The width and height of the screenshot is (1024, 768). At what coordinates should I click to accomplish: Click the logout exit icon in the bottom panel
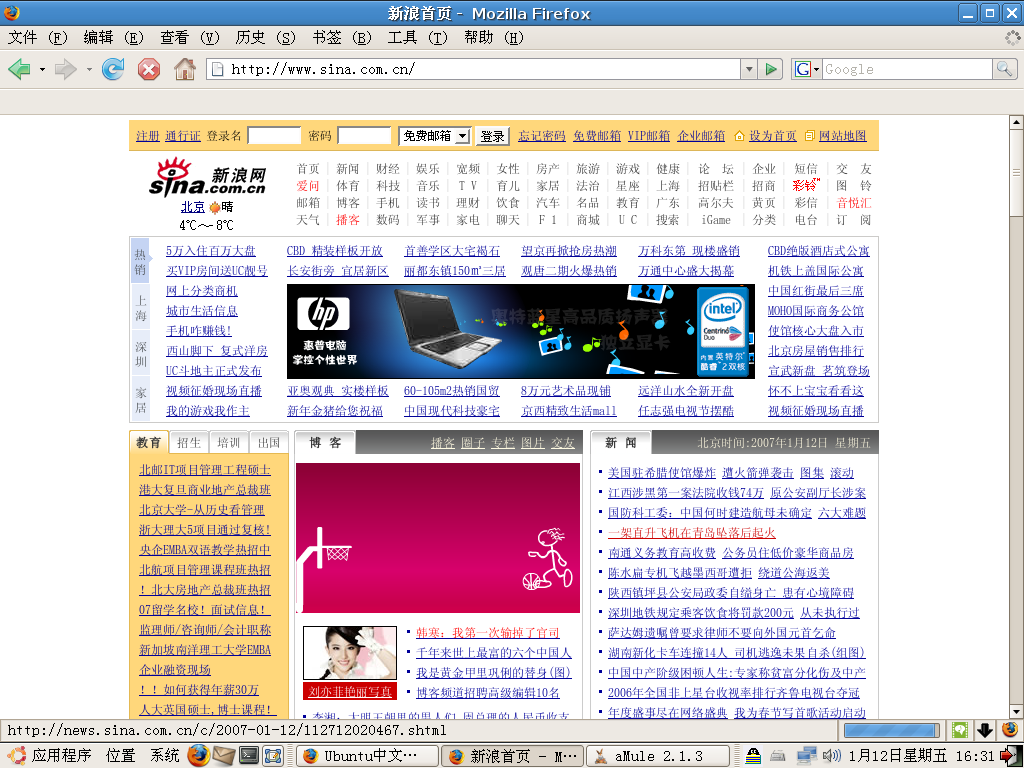click(x=1012, y=756)
